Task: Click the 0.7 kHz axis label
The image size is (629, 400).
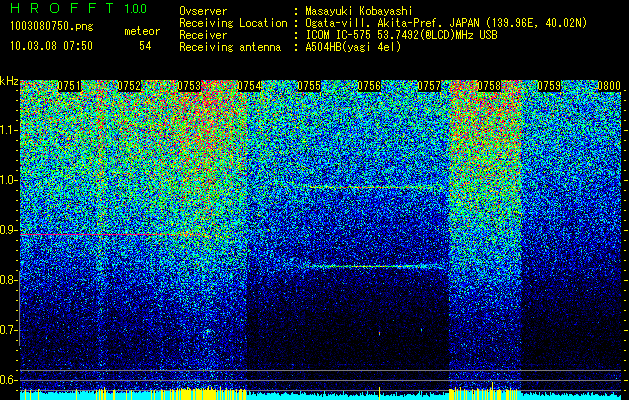Action: click(9, 330)
